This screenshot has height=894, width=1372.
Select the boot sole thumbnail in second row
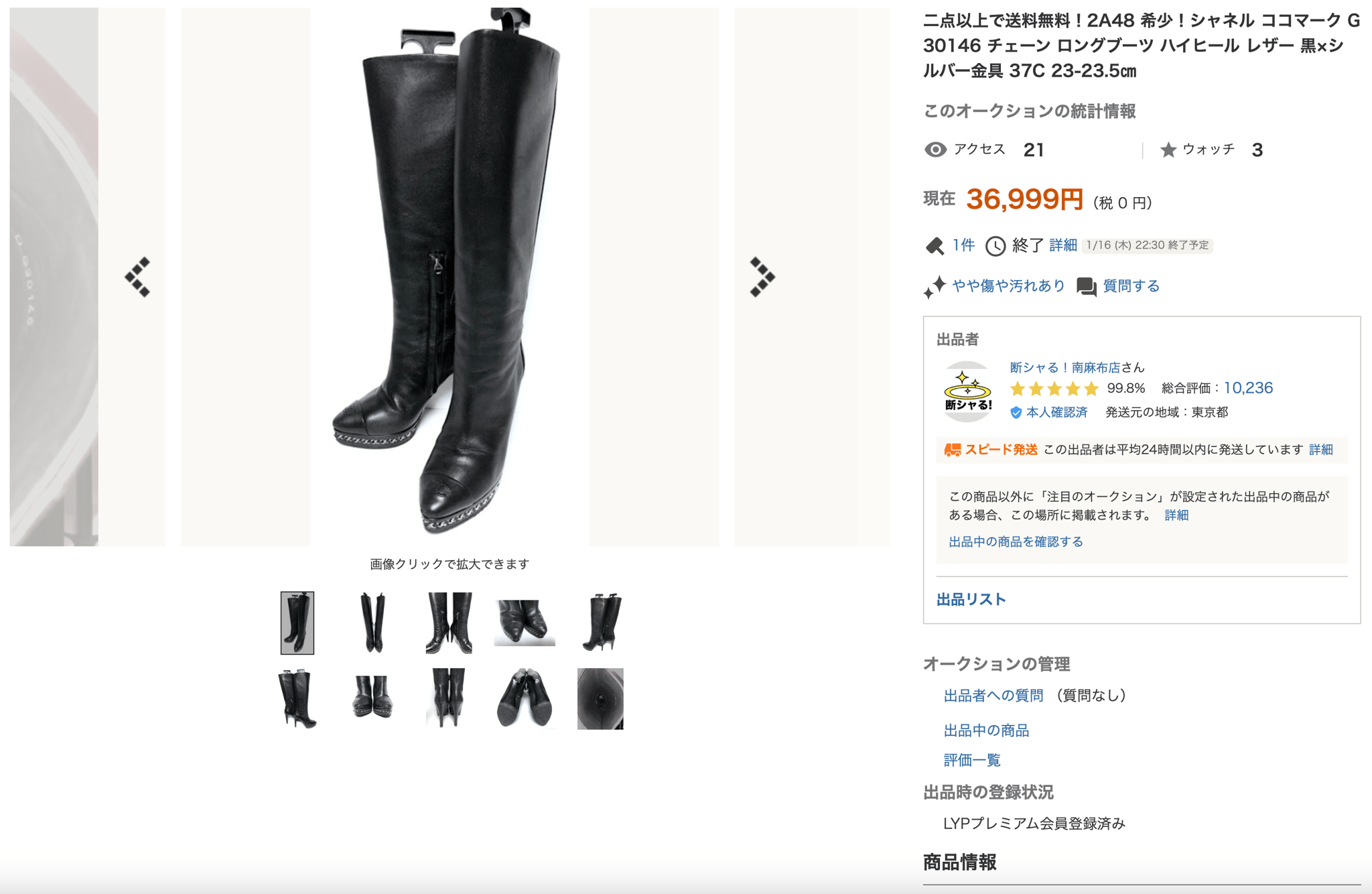pos(525,698)
